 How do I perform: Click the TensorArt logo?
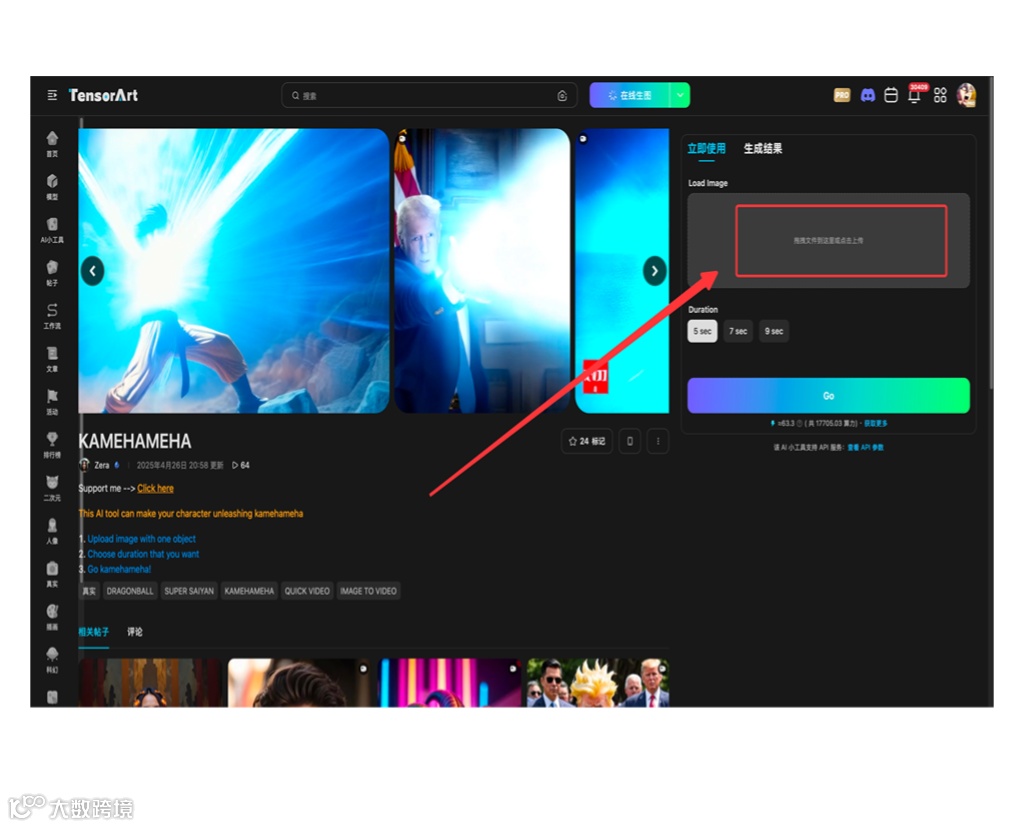pyautogui.click(x=103, y=95)
